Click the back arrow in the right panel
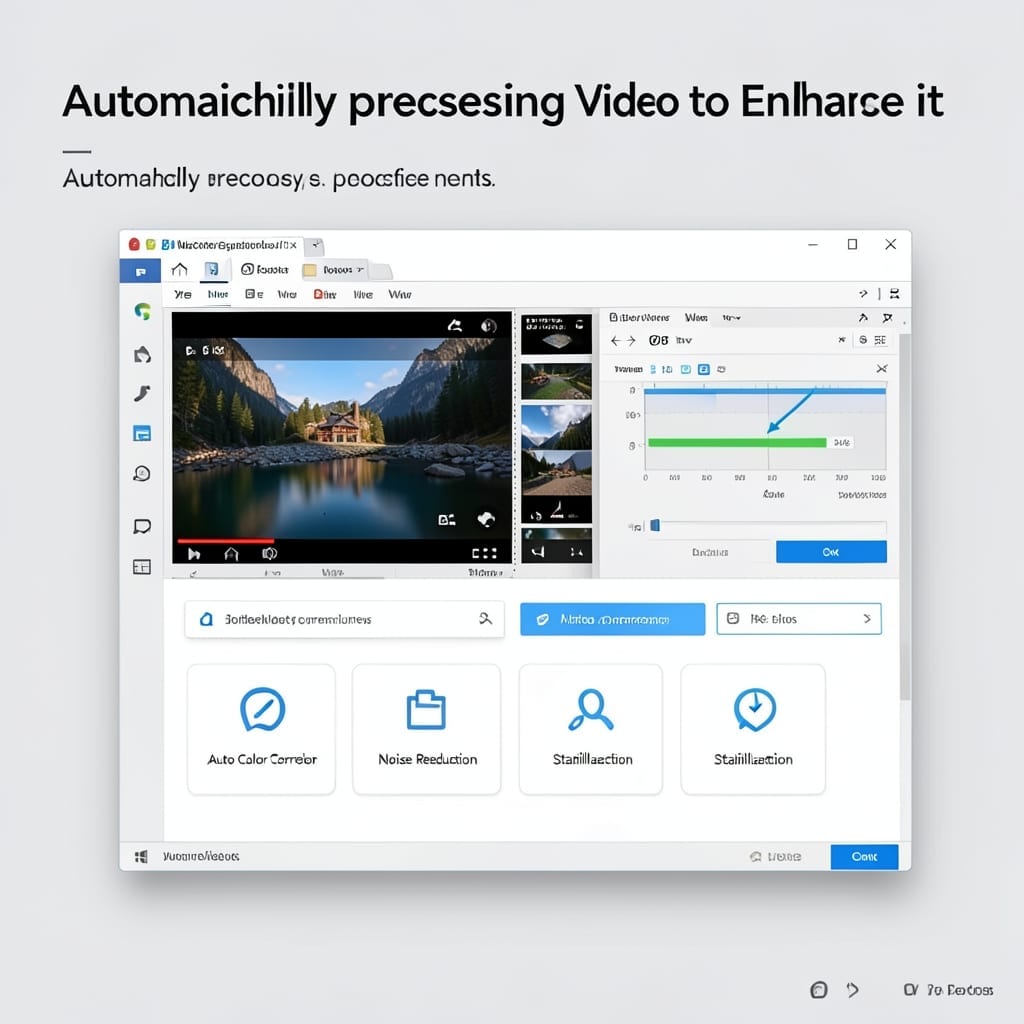This screenshot has height=1024, width=1024. (x=615, y=340)
